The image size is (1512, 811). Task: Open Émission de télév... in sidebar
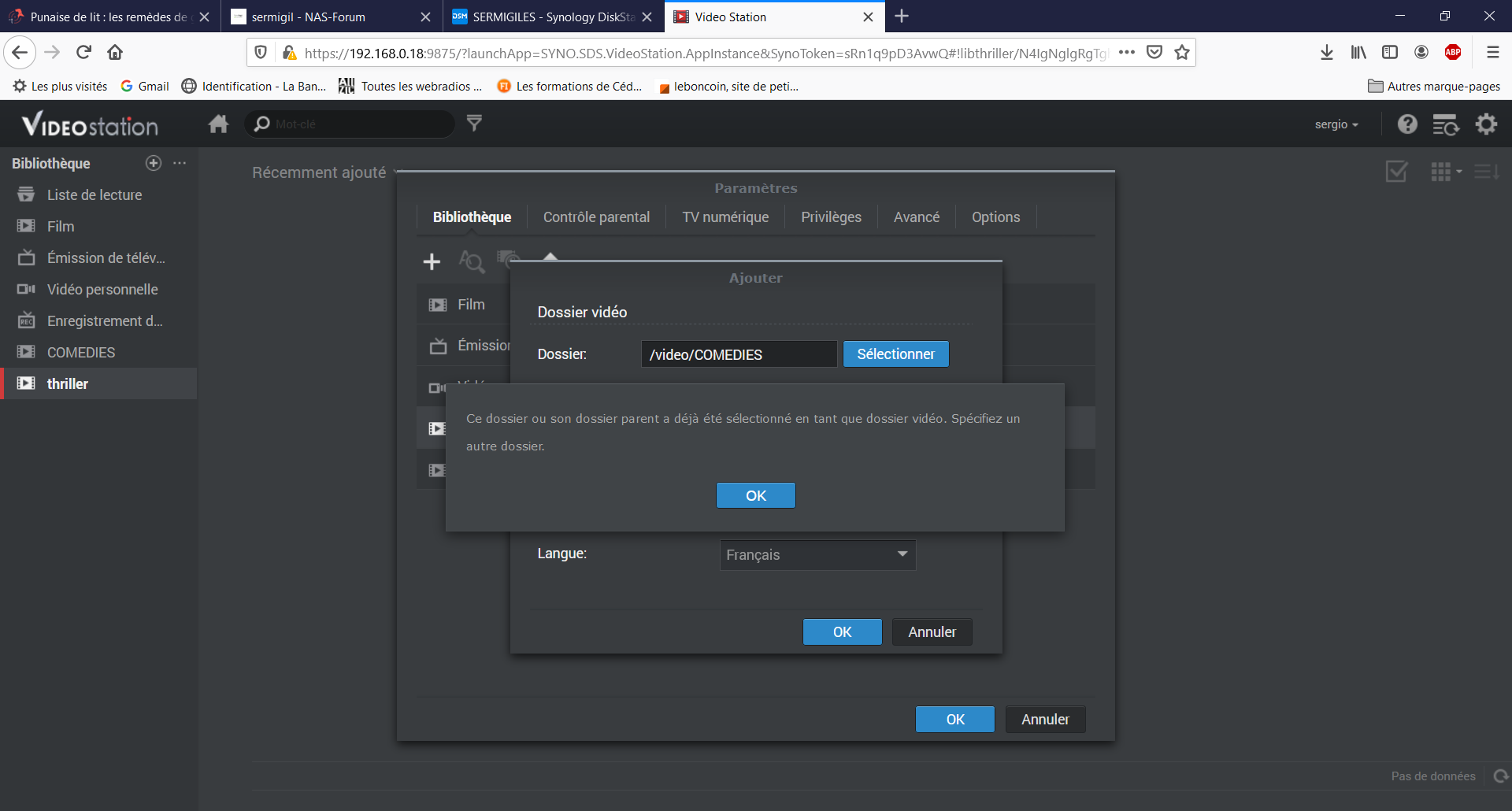click(98, 257)
